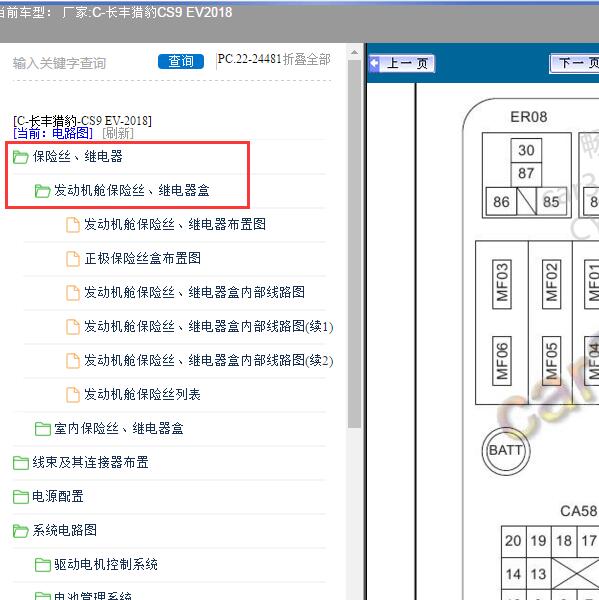The height and width of the screenshot is (600, 599).
Task: Go to next page with 下一页
Action: (x=574, y=64)
